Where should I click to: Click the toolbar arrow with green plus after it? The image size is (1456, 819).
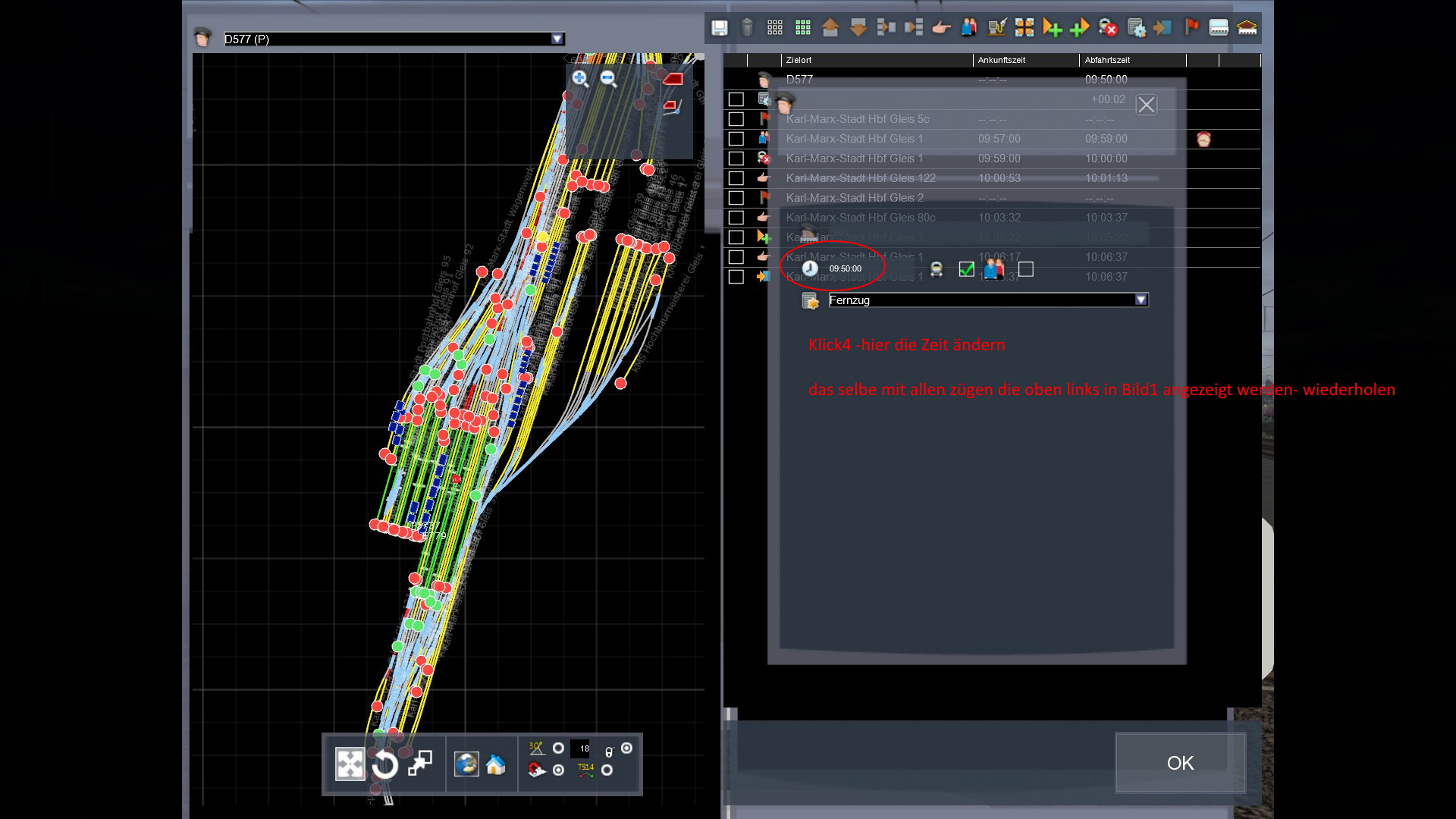[x=1053, y=28]
